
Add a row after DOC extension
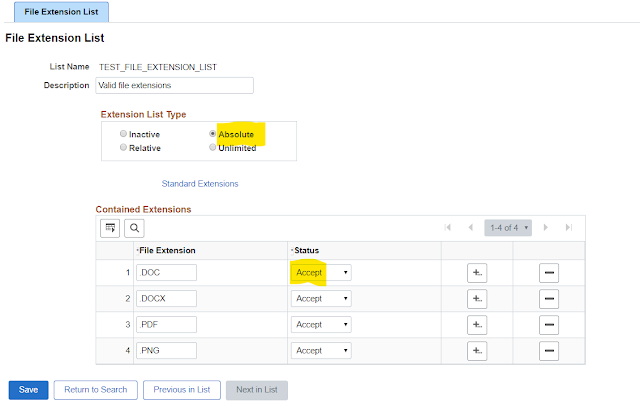click(478, 272)
